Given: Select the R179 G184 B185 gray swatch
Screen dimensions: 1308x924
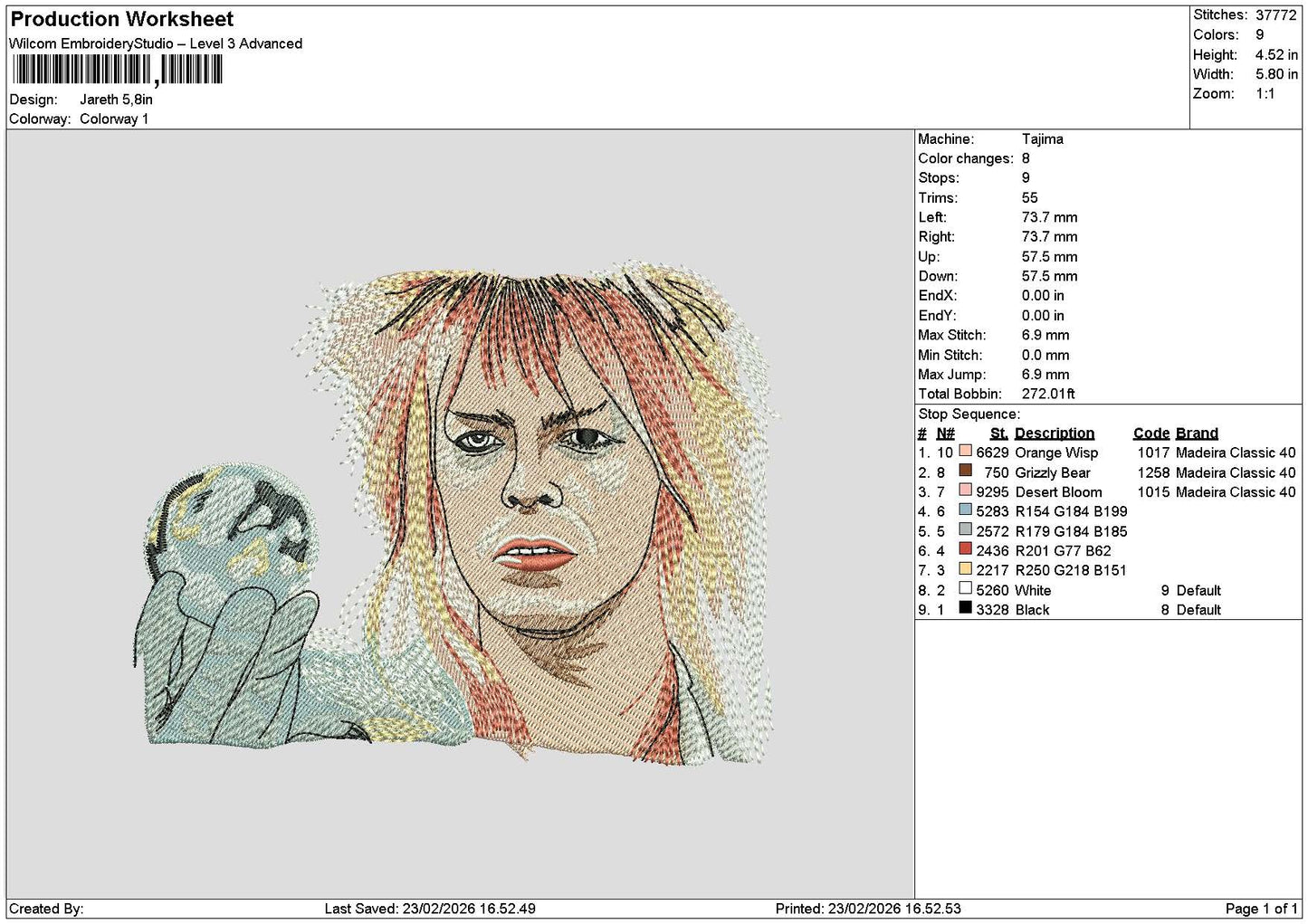Looking at the screenshot, I should tap(966, 530).
